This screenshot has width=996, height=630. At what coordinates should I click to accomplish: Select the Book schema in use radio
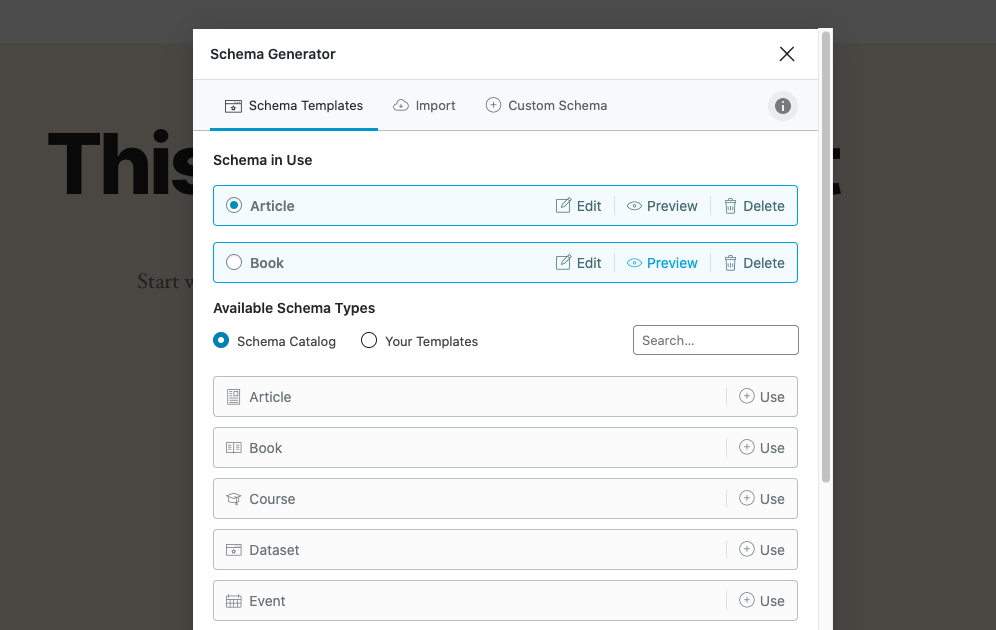(x=234, y=262)
